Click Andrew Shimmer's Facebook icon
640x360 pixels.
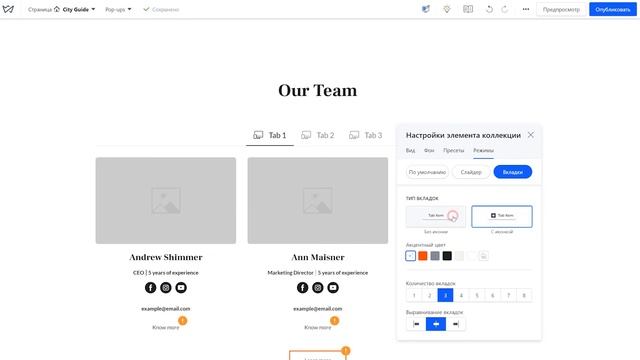click(x=151, y=288)
